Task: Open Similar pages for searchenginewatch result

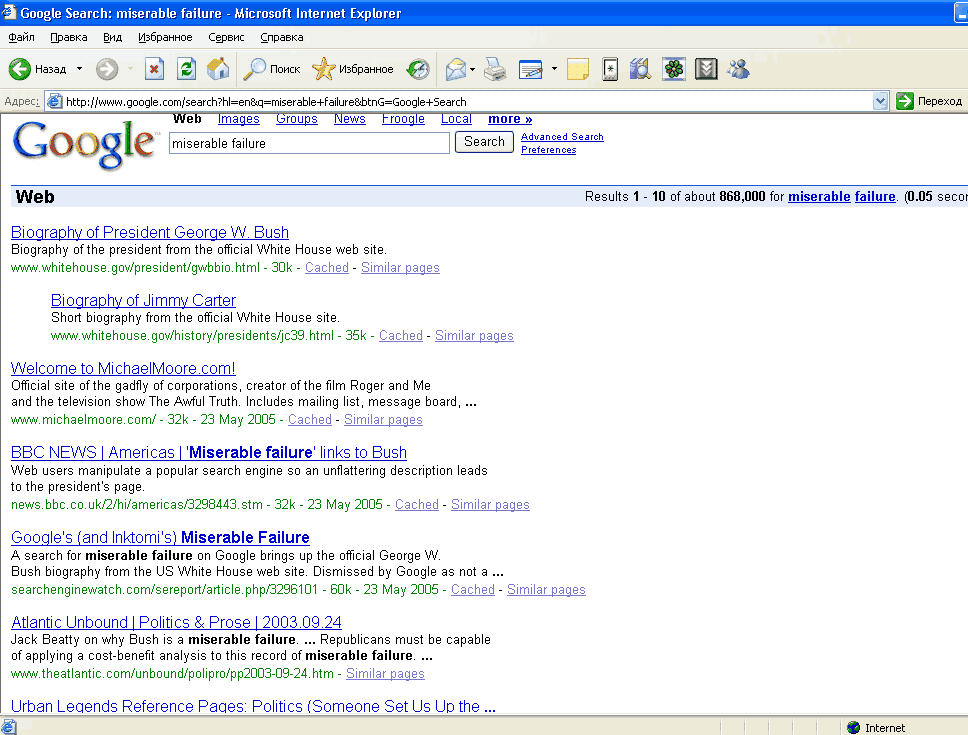Action: pos(546,590)
